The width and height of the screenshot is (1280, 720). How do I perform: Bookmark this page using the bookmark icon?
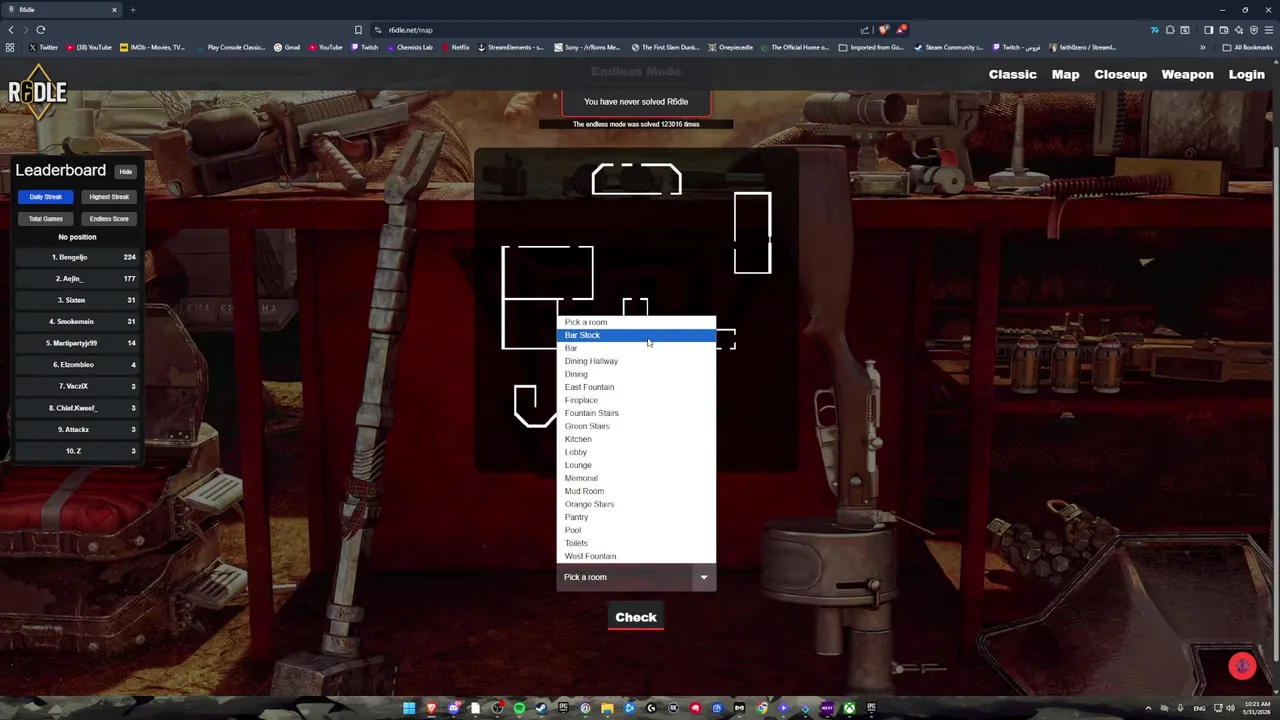pyautogui.click(x=358, y=30)
